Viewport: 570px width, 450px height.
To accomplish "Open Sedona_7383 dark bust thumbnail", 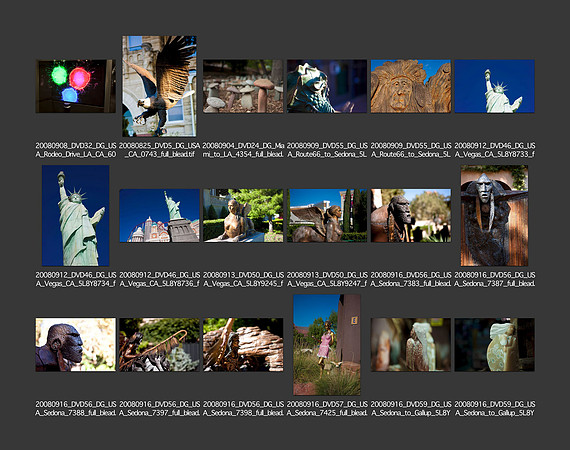I will click(x=411, y=216).
